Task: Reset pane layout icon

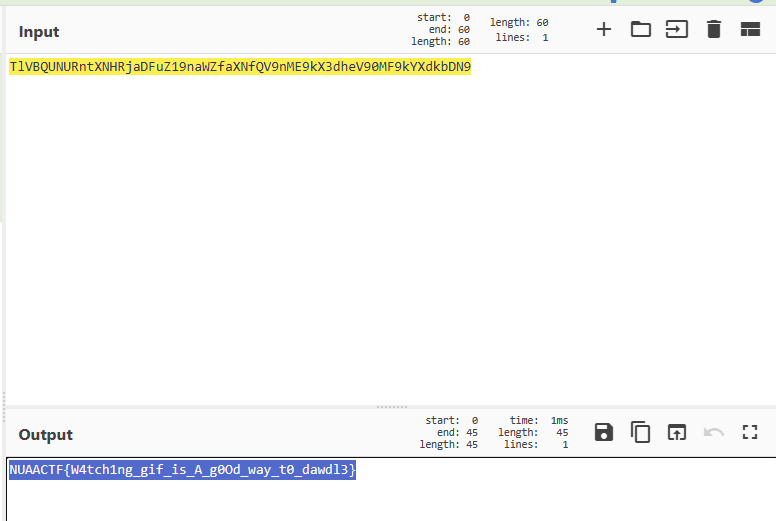Action: [750, 30]
